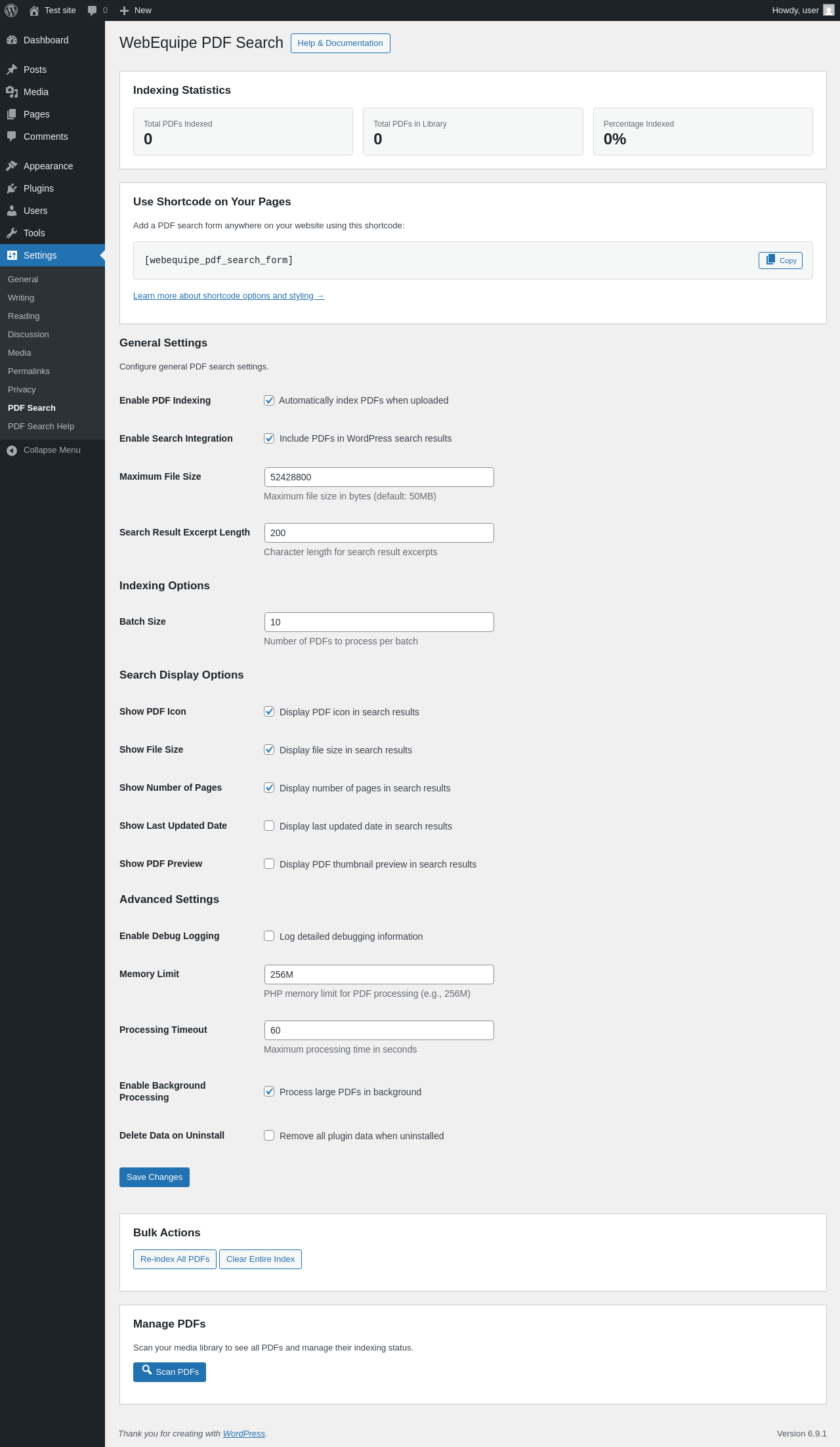
Task: Click the Posts pushpin icon
Action: [12, 70]
